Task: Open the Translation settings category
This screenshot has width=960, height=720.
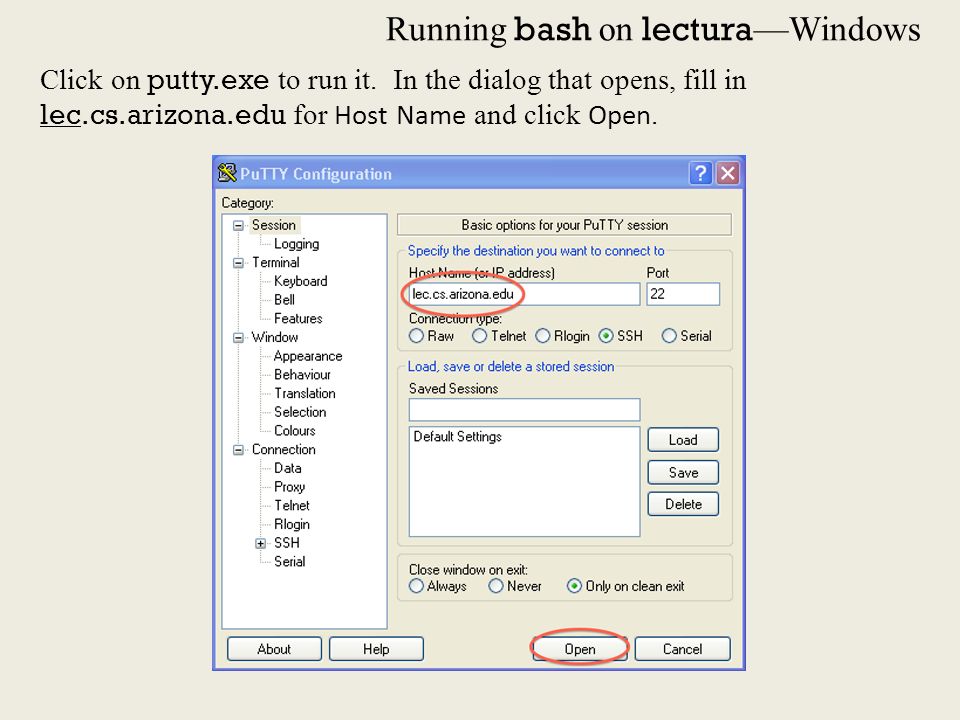Action: [305, 393]
